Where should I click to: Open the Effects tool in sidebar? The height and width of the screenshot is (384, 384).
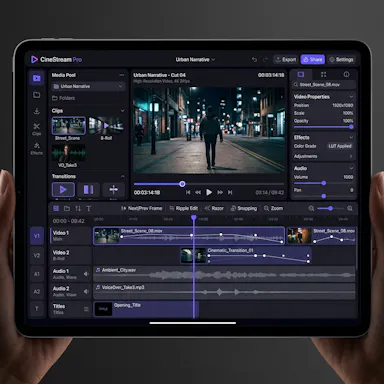click(37, 148)
